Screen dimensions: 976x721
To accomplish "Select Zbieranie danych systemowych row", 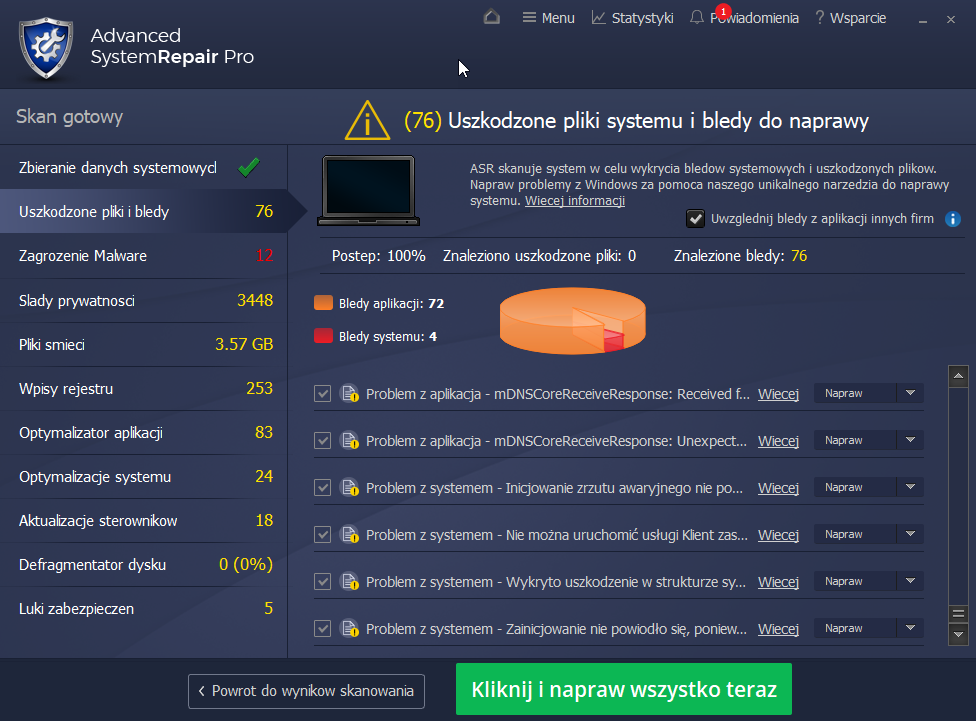I will coord(144,167).
